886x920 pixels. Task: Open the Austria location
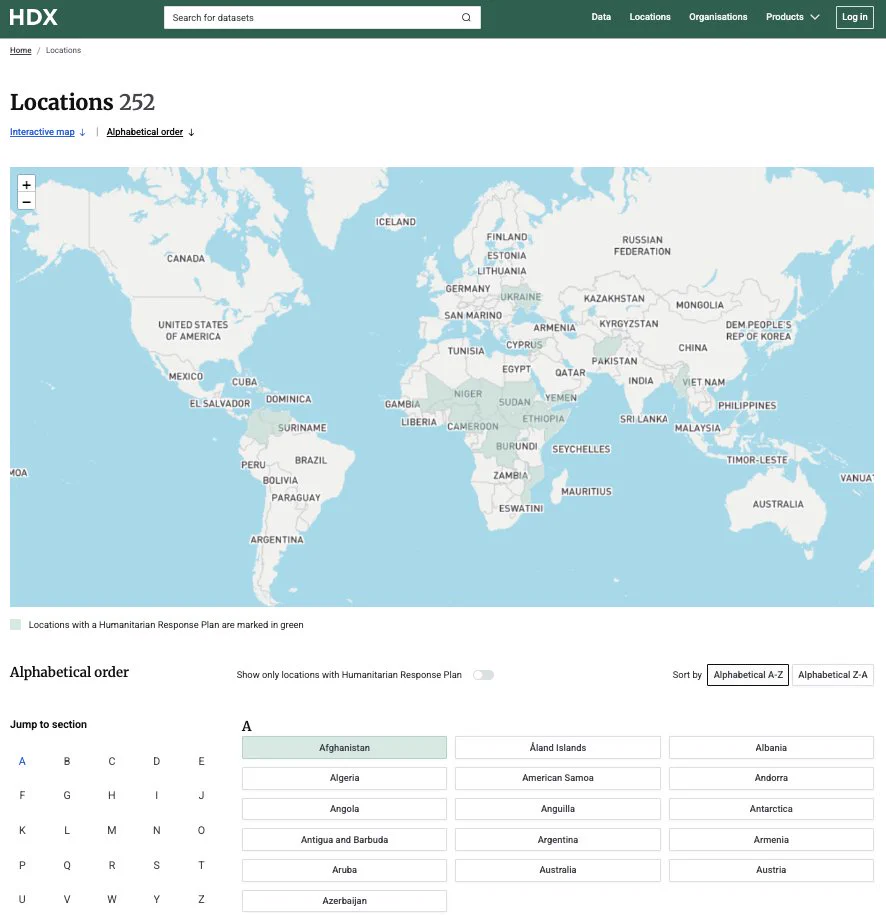coord(771,870)
